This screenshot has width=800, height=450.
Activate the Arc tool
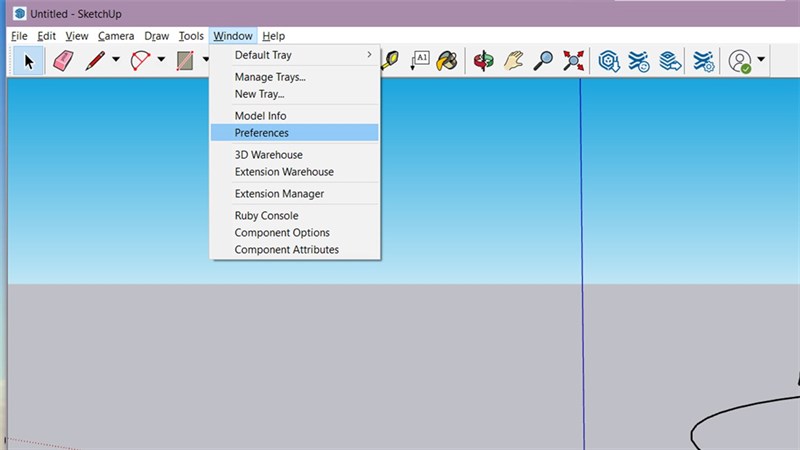pos(140,61)
